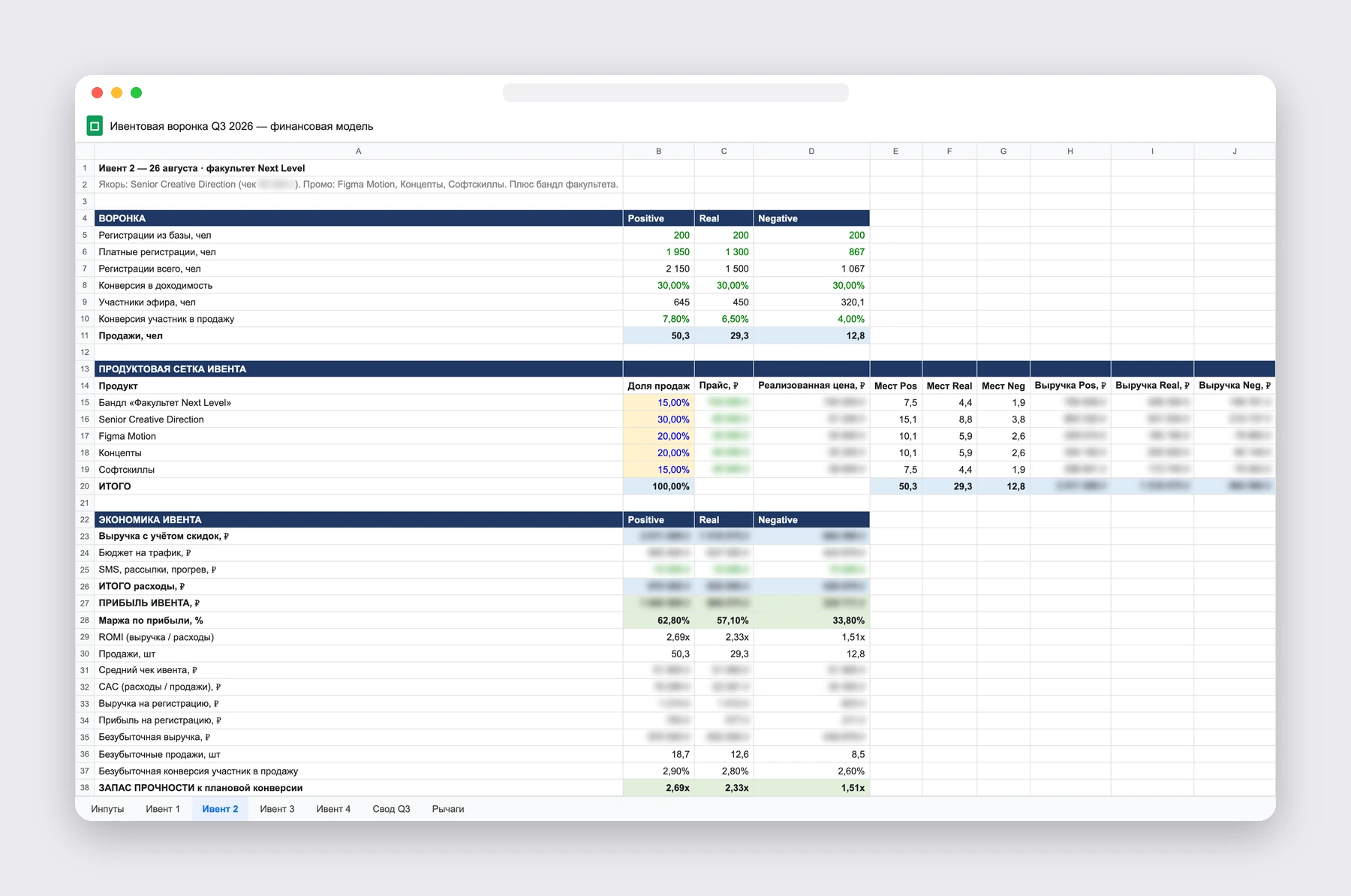
Task: Select column J header
Action: pos(1235,151)
